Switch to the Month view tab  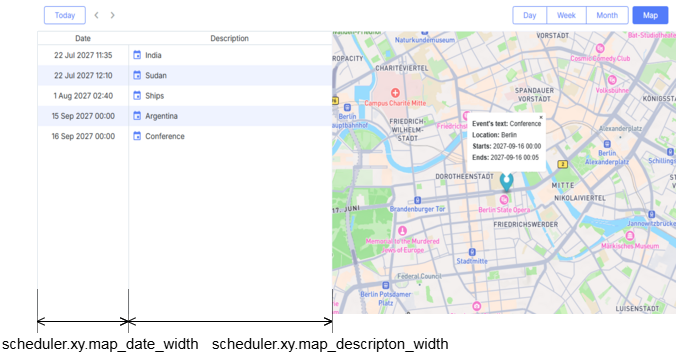point(607,15)
